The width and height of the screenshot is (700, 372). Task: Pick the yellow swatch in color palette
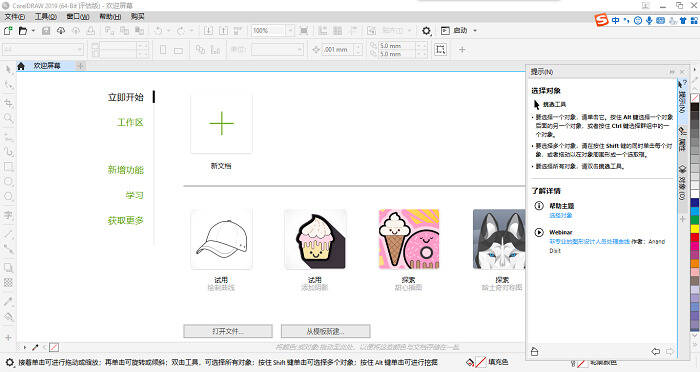point(695,229)
